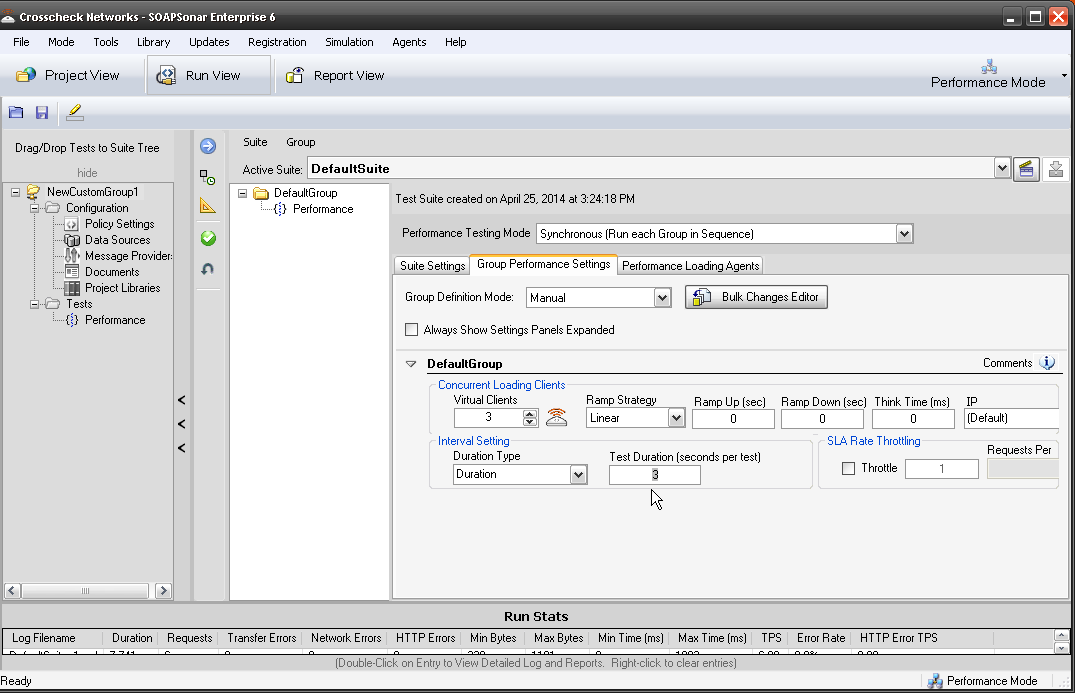Viewport: 1075px width, 693px height.
Task: Open the Agents menu
Action: click(x=409, y=42)
